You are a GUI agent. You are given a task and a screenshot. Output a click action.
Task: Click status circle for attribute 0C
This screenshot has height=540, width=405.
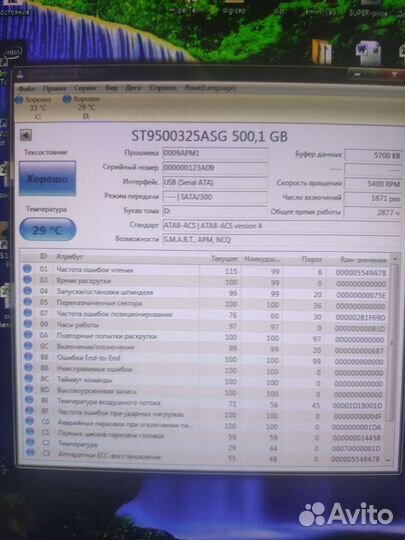coord(28,345)
